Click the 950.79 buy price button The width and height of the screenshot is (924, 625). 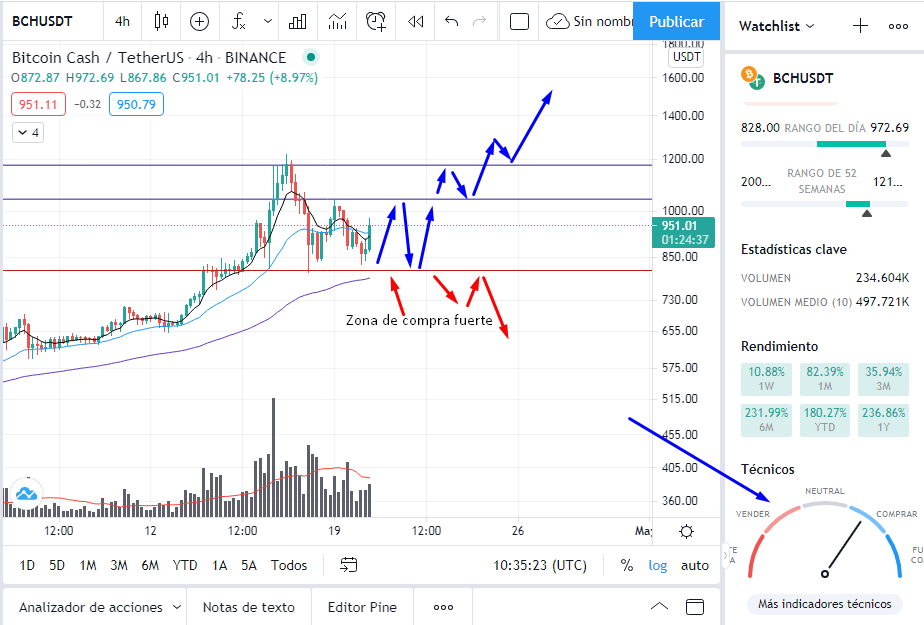(136, 104)
